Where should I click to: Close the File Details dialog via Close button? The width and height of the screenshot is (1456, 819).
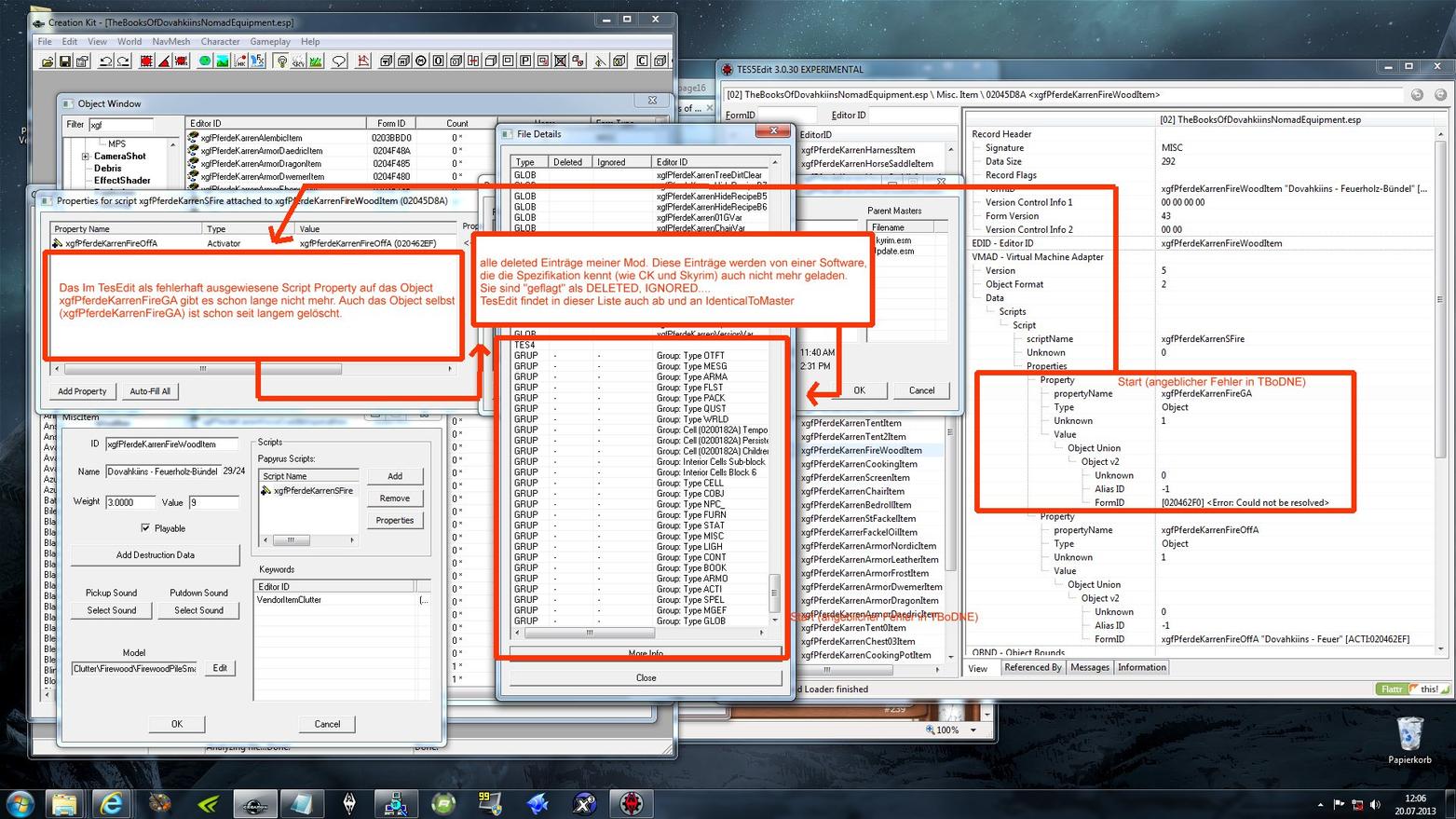pos(646,678)
